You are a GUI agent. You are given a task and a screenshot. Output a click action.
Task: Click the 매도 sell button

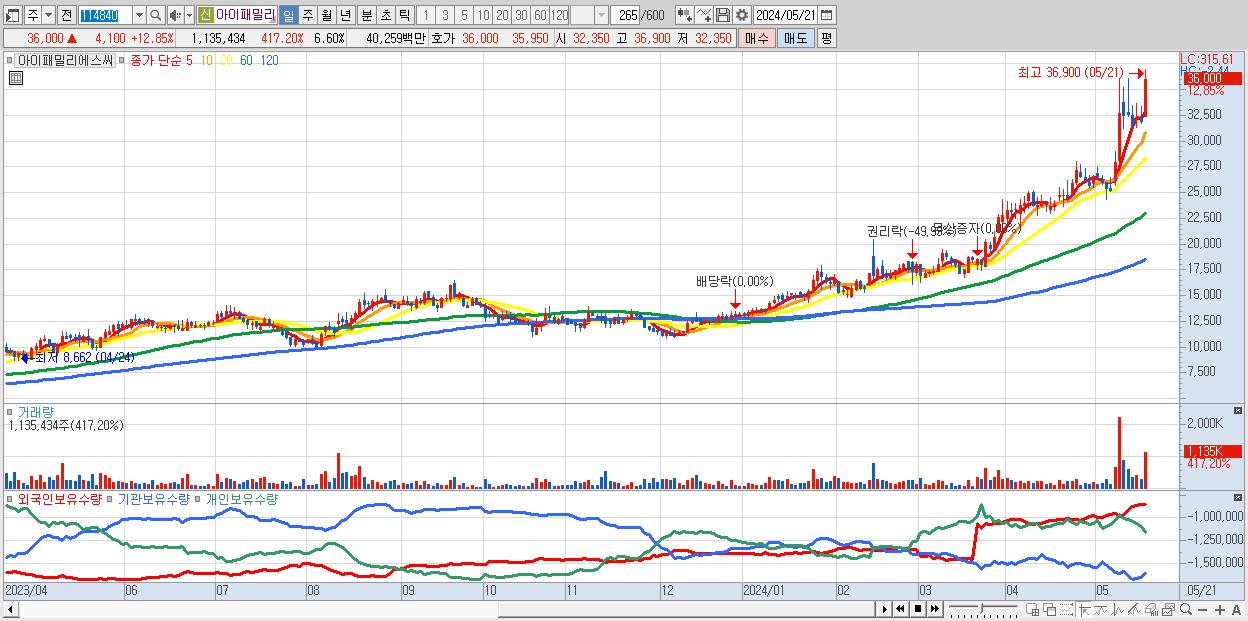(796, 38)
